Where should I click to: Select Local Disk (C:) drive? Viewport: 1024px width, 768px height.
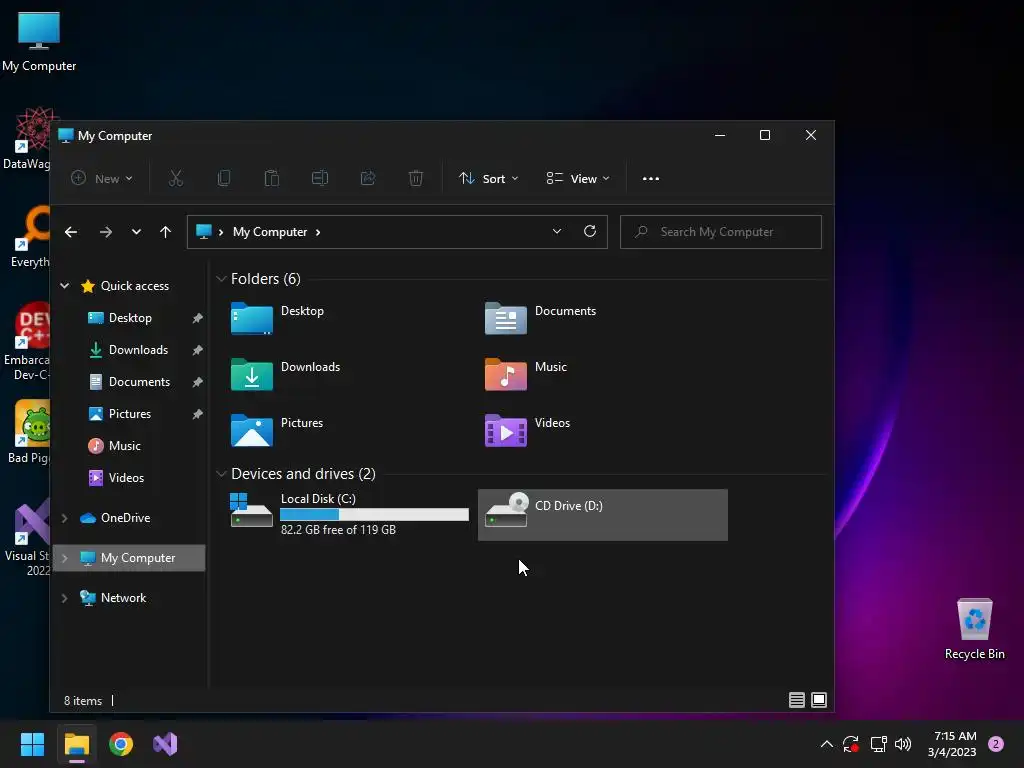(x=349, y=515)
